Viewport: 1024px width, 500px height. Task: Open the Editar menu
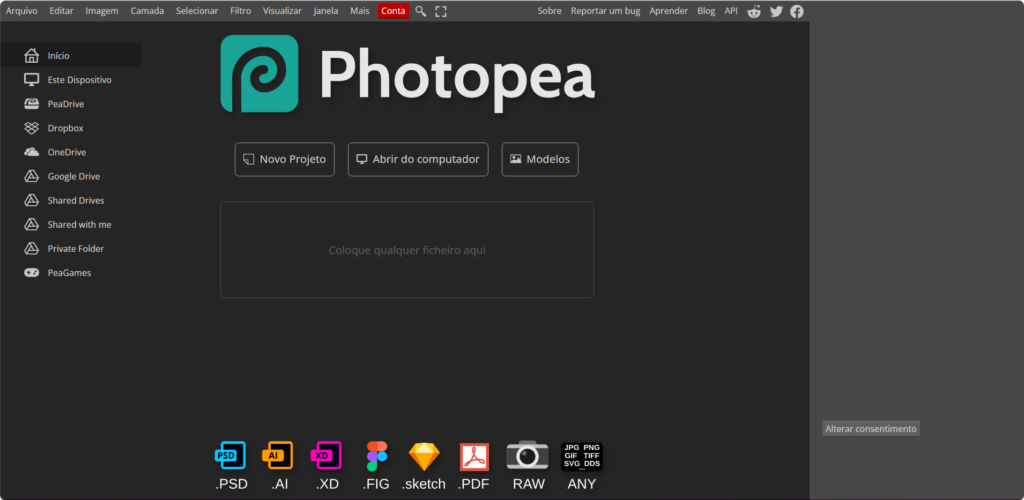point(61,11)
